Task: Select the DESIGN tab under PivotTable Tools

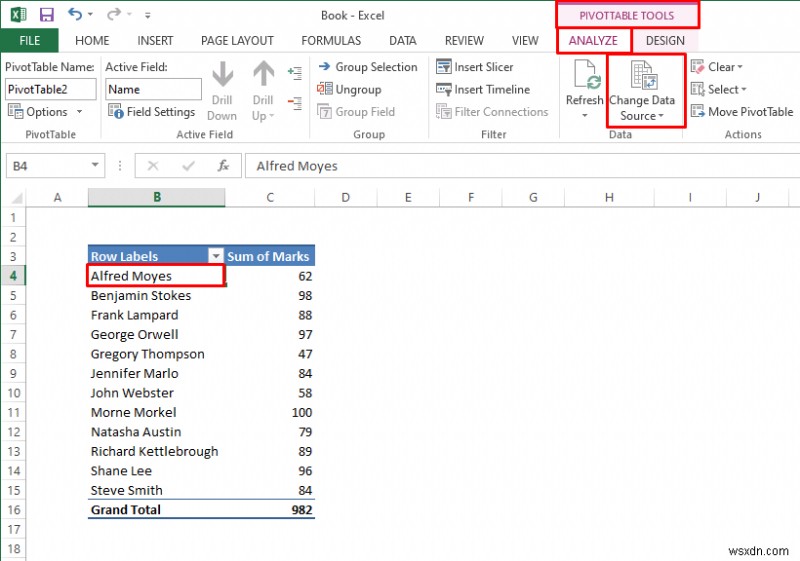Action: coord(665,41)
